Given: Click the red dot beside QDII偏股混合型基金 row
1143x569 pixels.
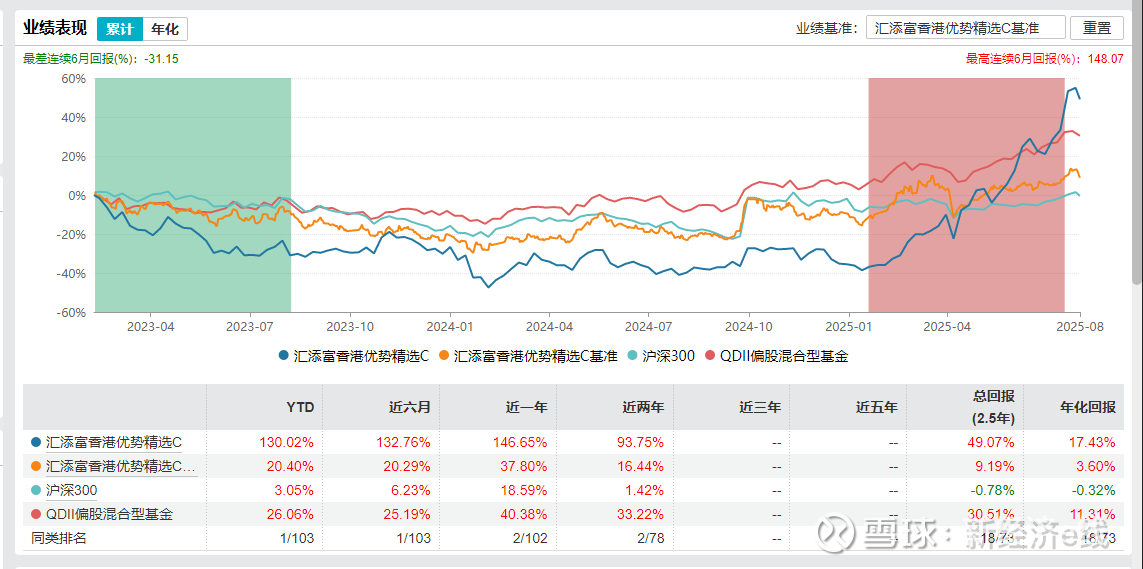Looking at the screenshot, I should point(37,514).
